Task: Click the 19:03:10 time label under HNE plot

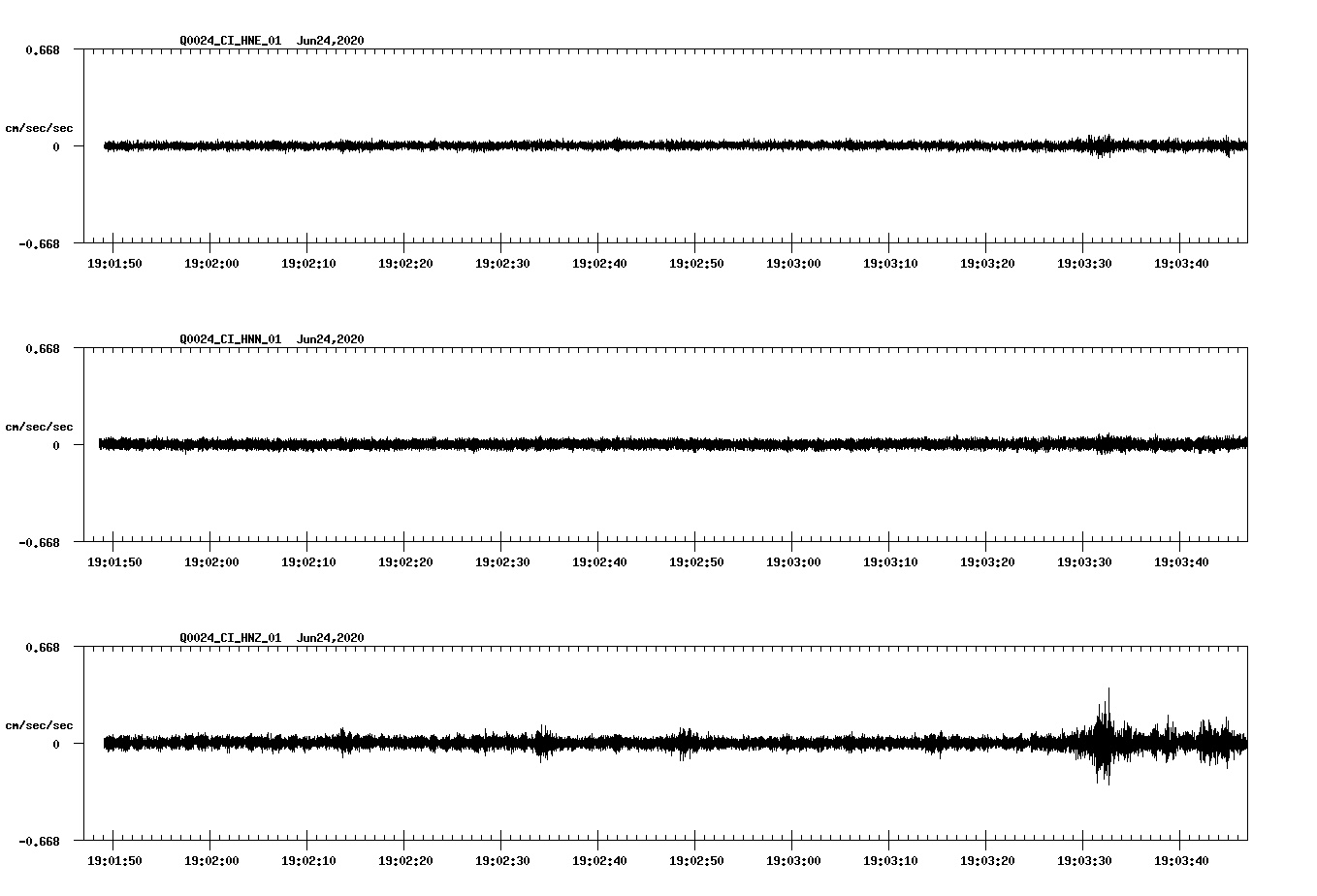Action: pos(890,263)
